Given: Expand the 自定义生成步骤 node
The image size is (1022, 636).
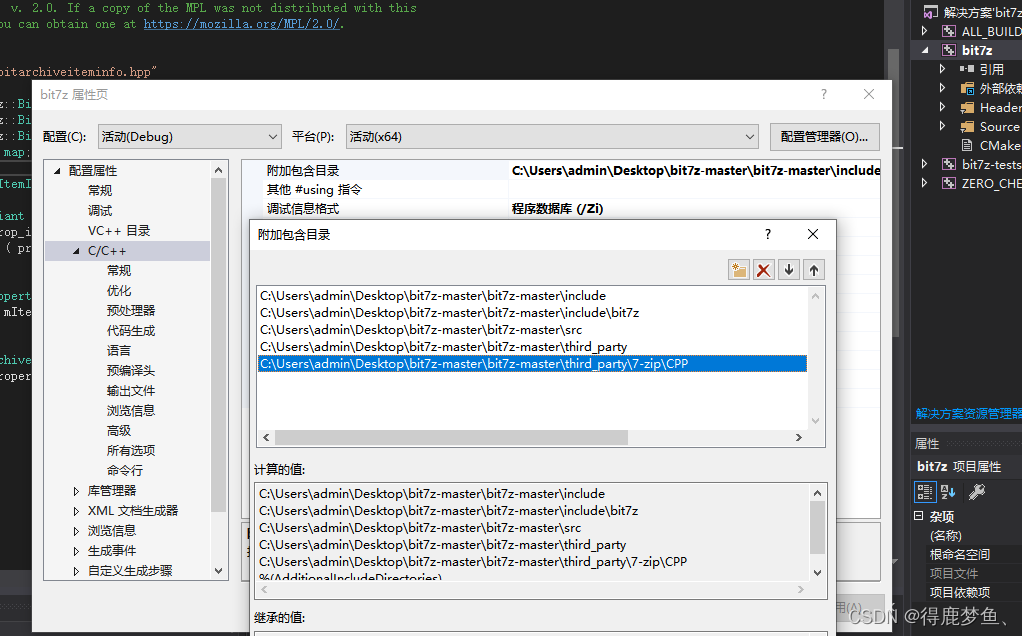Looking at the screenshot, I should coord(76,571).
